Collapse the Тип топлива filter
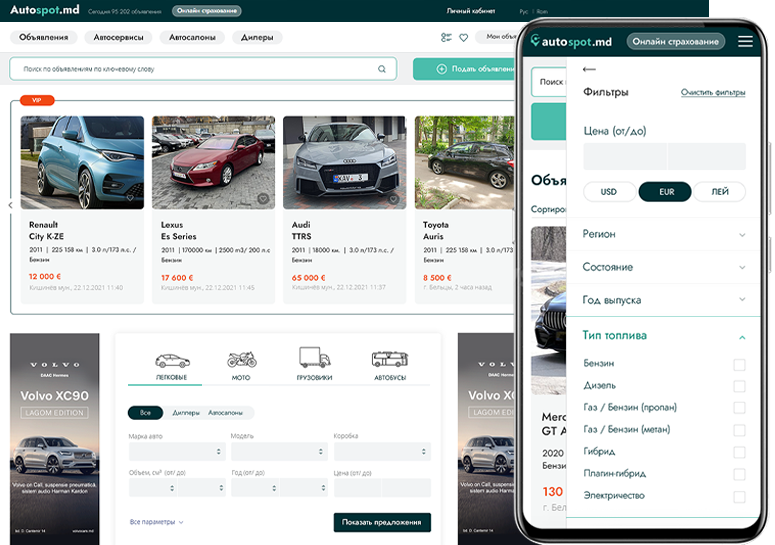This screenshot has height=545, width=775. point(664,336)
